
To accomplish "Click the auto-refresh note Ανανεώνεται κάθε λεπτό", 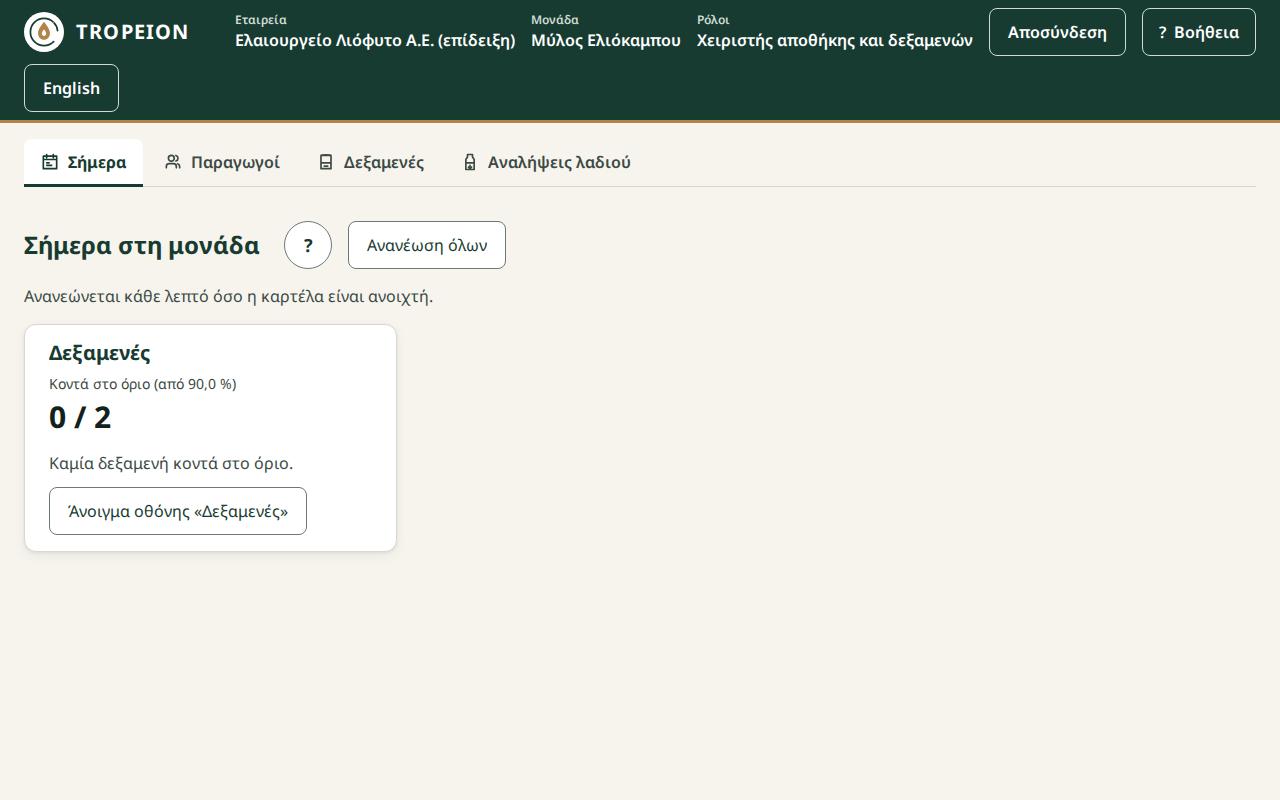I will point(228,297).
